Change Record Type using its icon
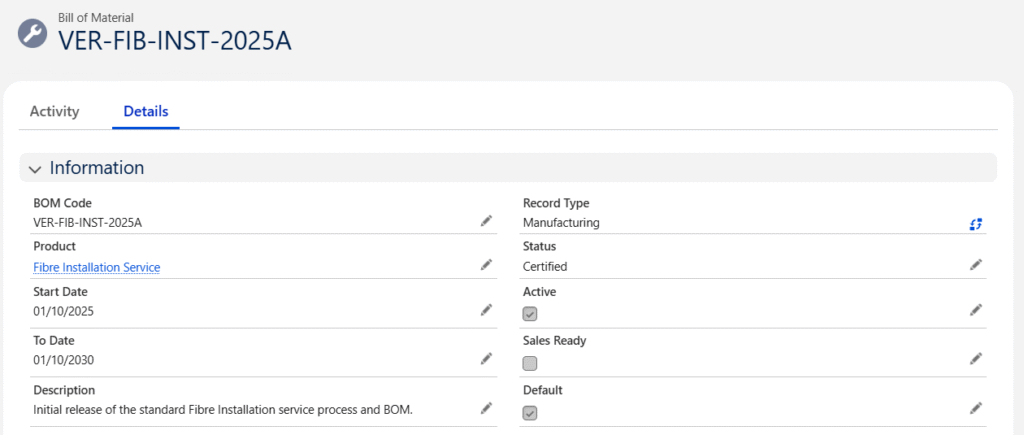 pyautogui.click(x=976, y=223)
